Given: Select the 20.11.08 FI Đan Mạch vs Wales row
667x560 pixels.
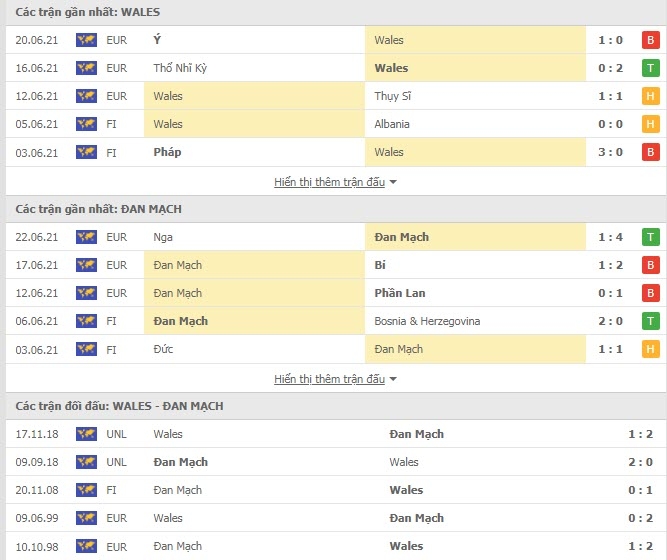Looking at the screenshot, I should [336, 490].
